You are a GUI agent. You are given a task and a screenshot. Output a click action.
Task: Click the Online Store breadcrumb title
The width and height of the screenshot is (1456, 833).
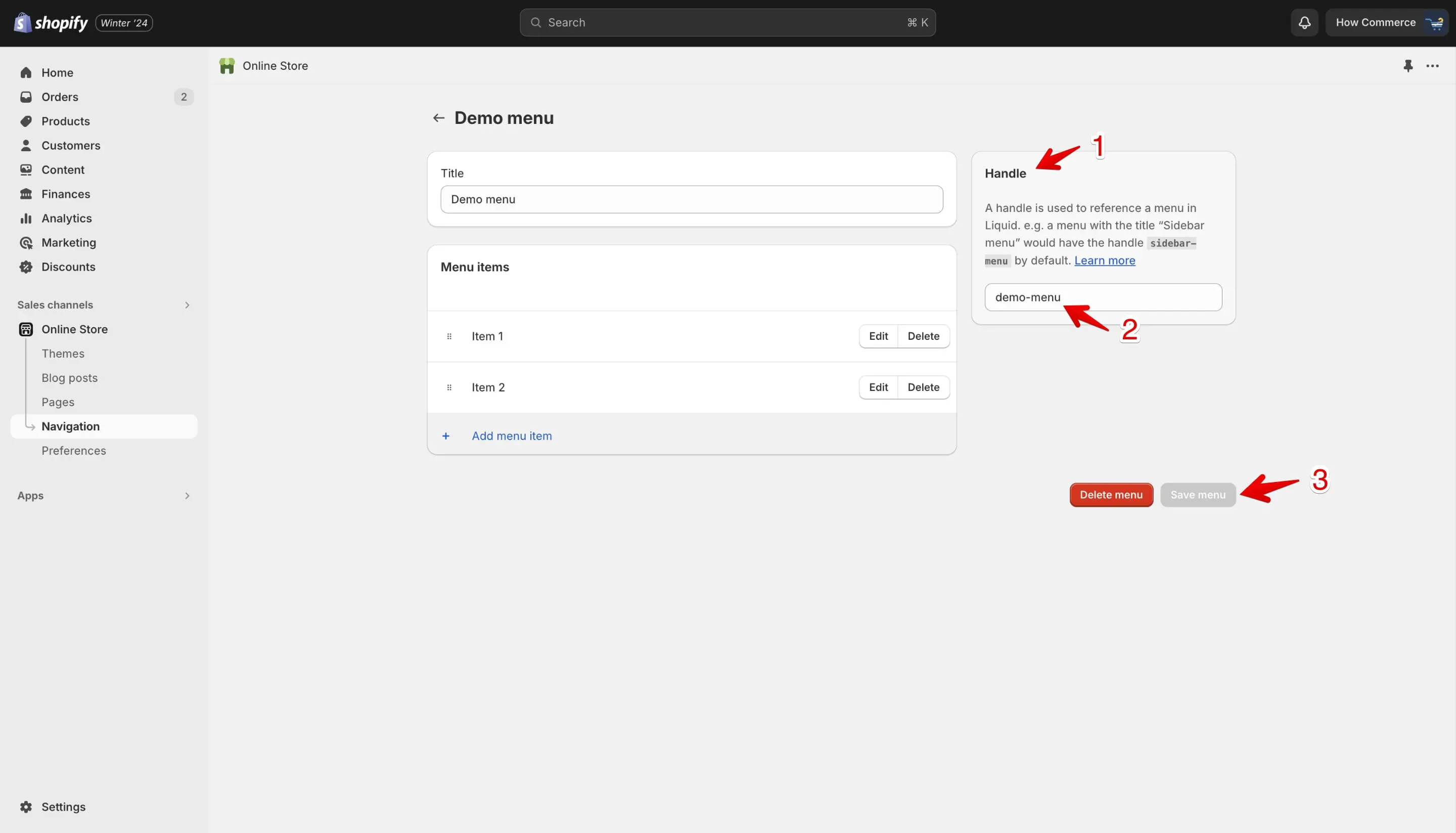pos(275,66)
